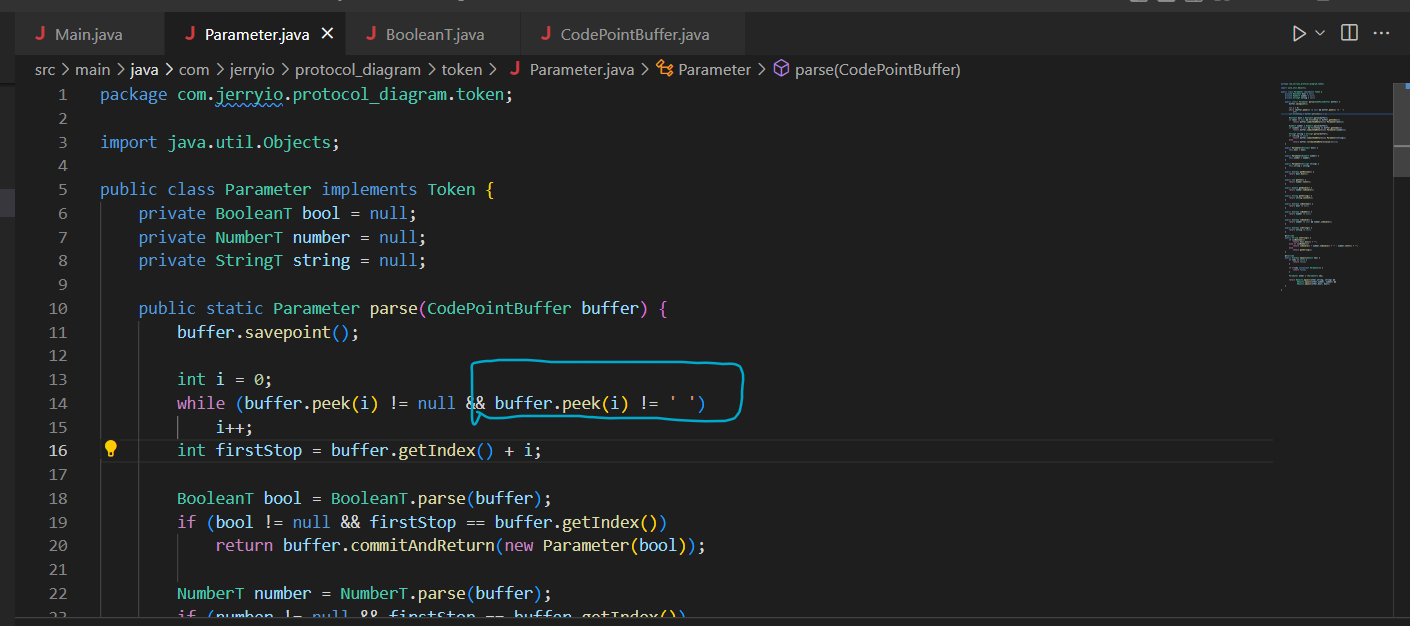Click the Java icon in the breadcrumb
This screenshot has height=626, width=1410.
click(x=515, y=70)
